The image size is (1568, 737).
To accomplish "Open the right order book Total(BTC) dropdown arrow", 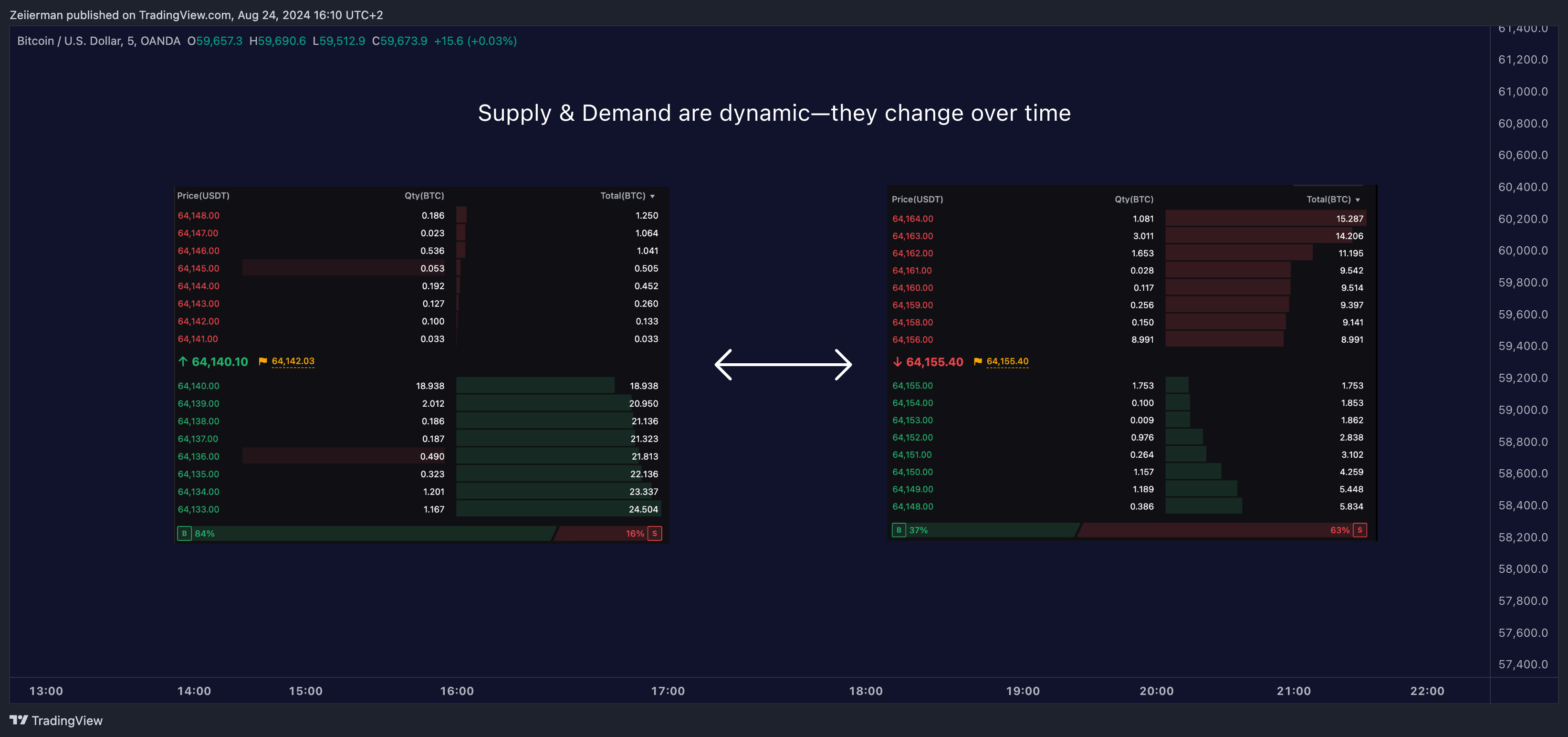I will click(x=1358, y=200).
